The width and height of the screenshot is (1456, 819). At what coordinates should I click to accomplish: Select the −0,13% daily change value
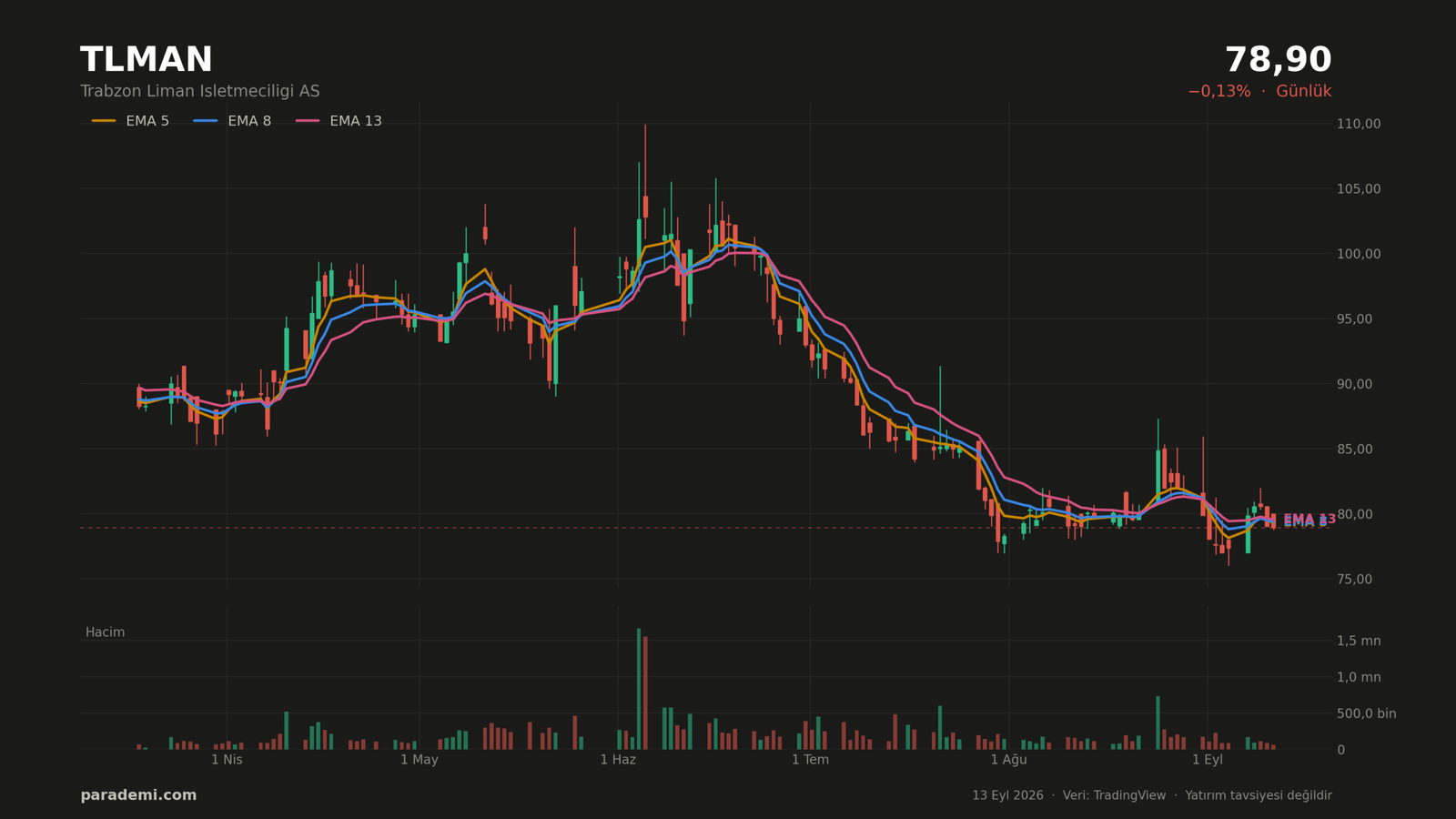[x=1218, y=92]
